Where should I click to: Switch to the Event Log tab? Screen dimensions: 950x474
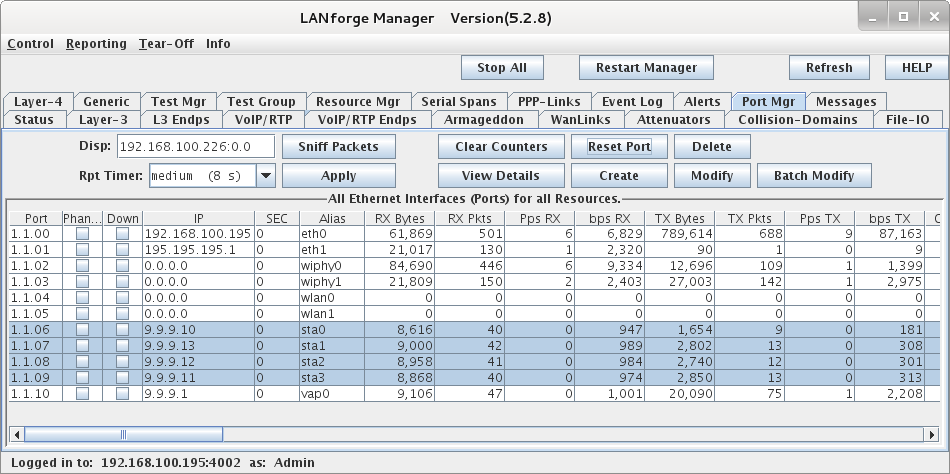632,101
